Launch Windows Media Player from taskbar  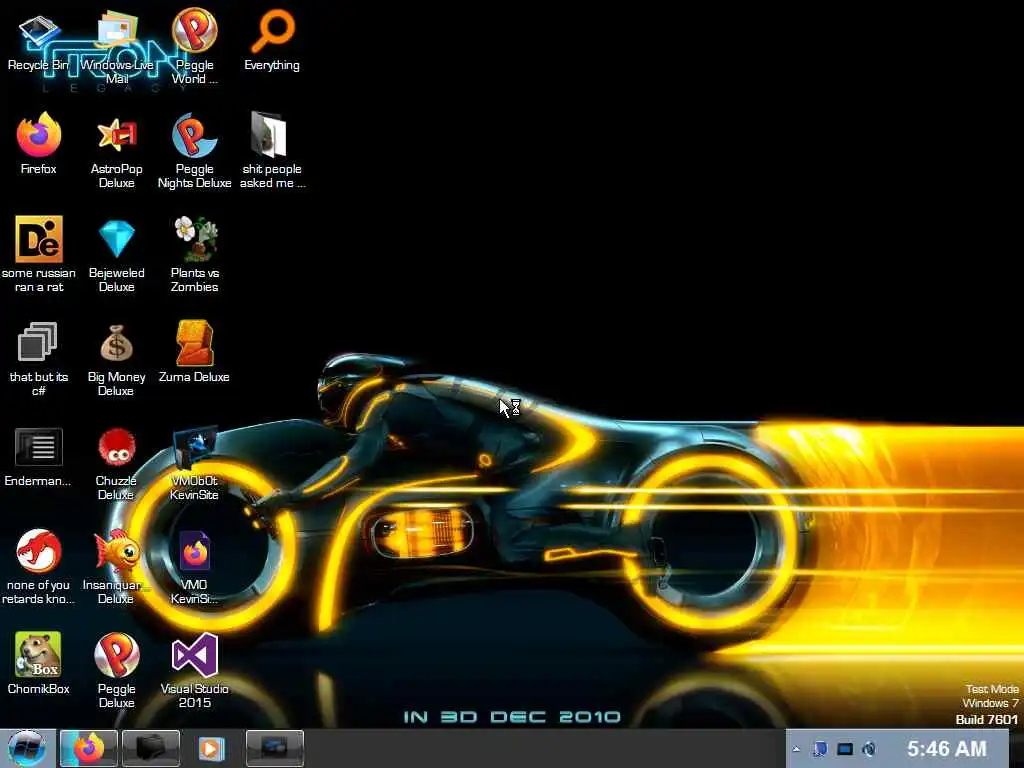(x=211, y=748)
